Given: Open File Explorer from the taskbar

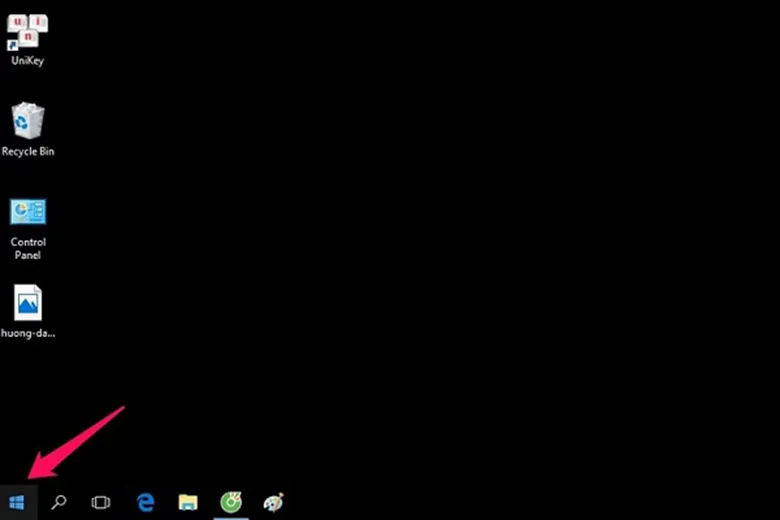Looking at the screenshot, I should 188,502.
